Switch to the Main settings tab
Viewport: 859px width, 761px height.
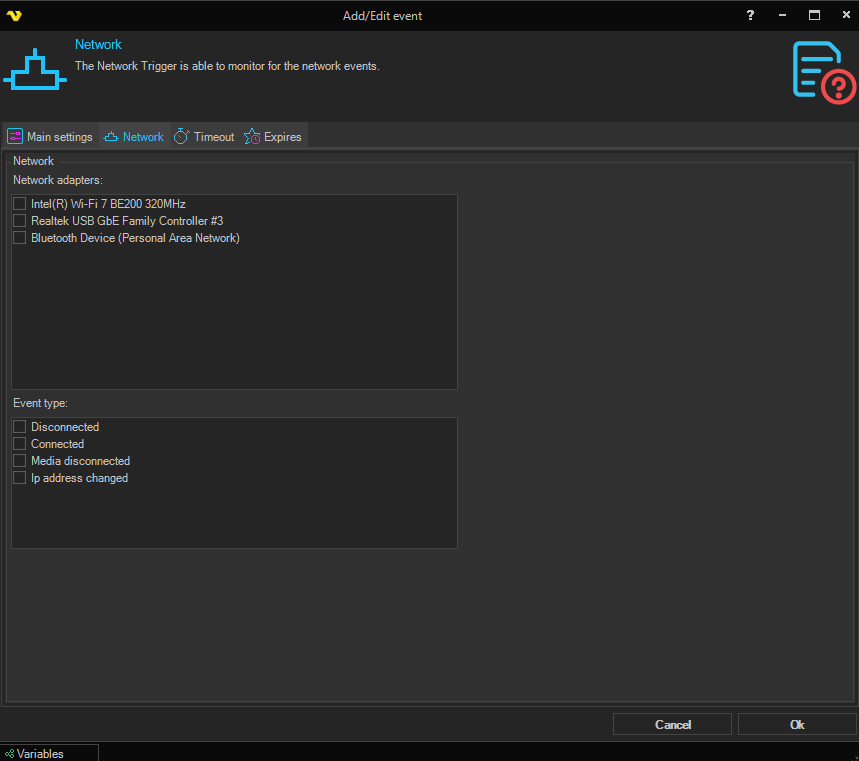click(x=59, y=137)
